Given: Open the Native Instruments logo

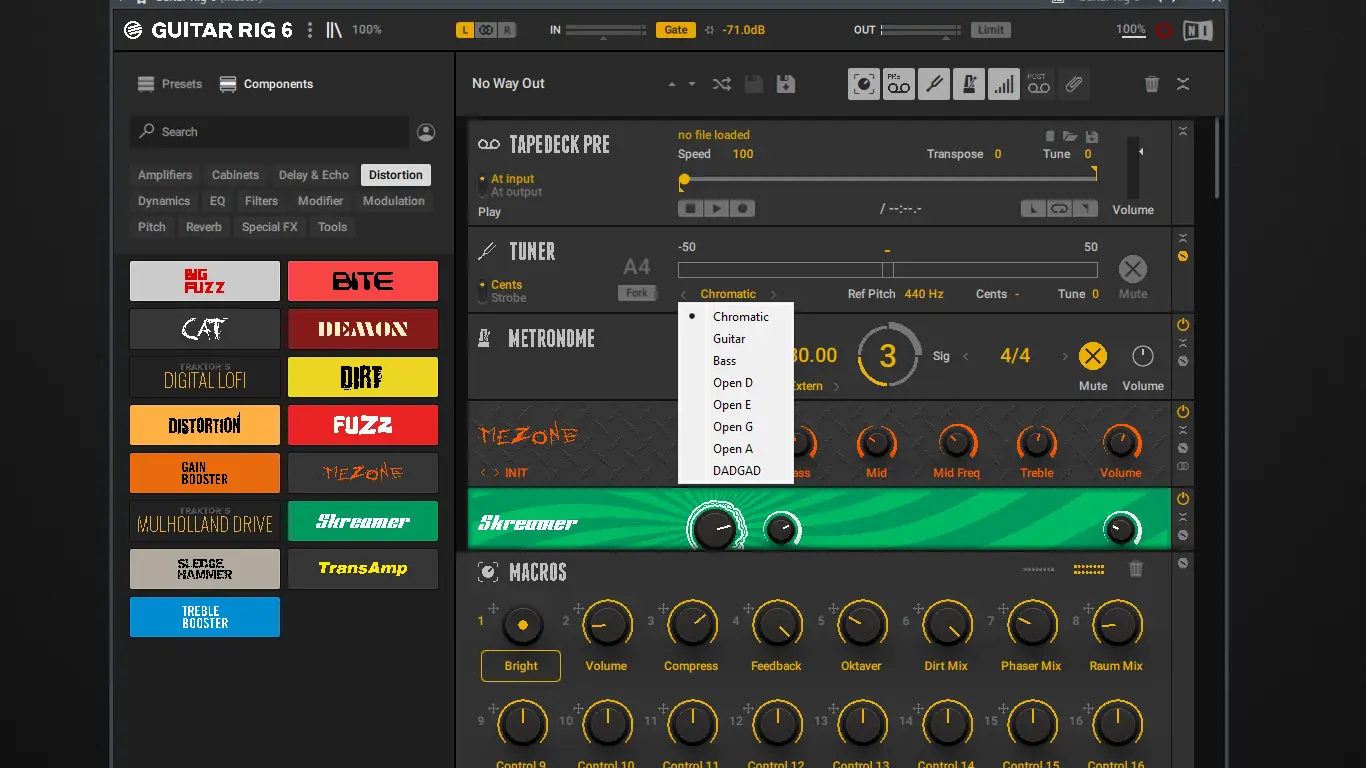Looking at the screenshot, I should 1197,30.
